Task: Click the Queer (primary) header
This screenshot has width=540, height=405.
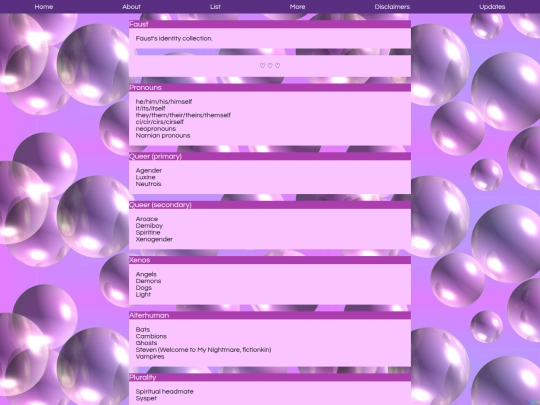Action: pos(270,156)
